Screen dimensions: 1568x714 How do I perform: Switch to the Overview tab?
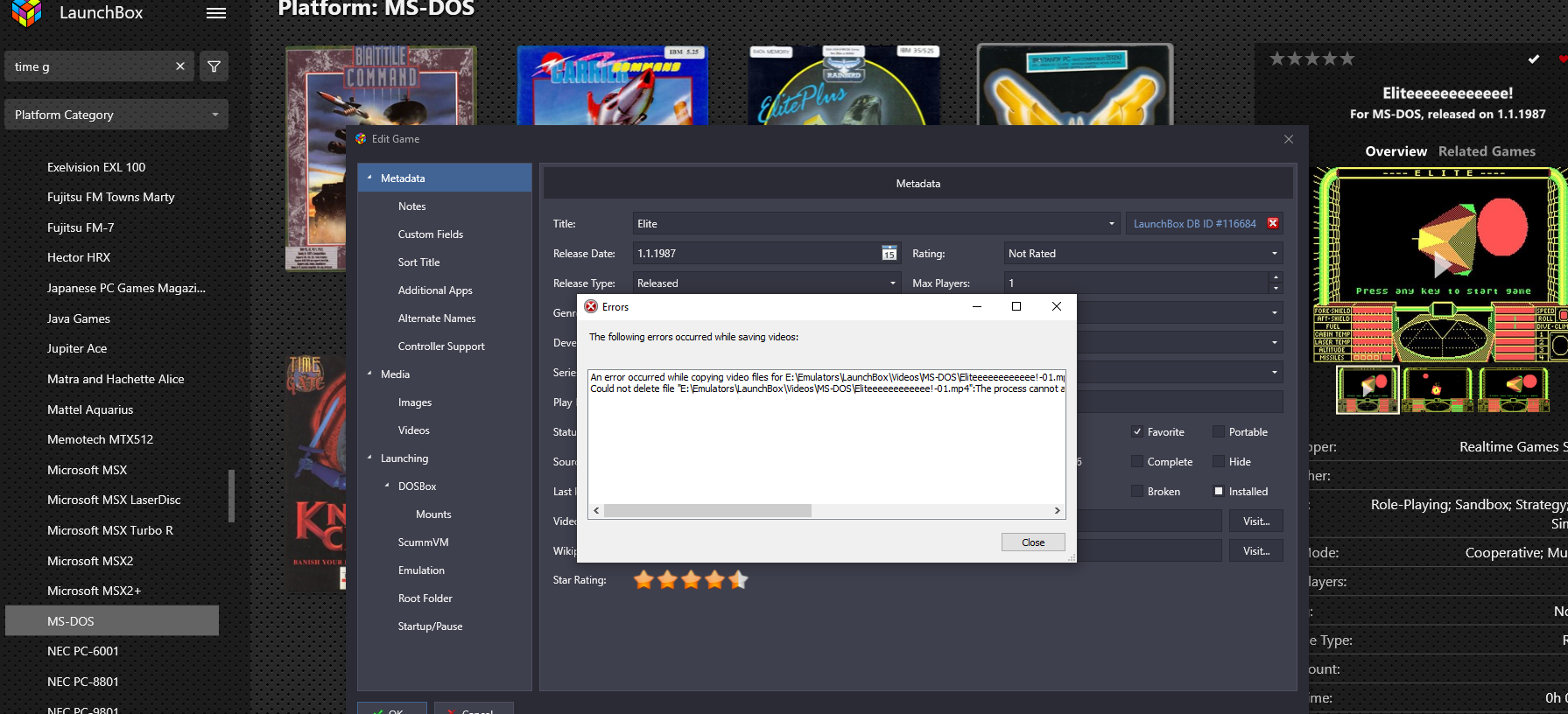point(1396,151)
